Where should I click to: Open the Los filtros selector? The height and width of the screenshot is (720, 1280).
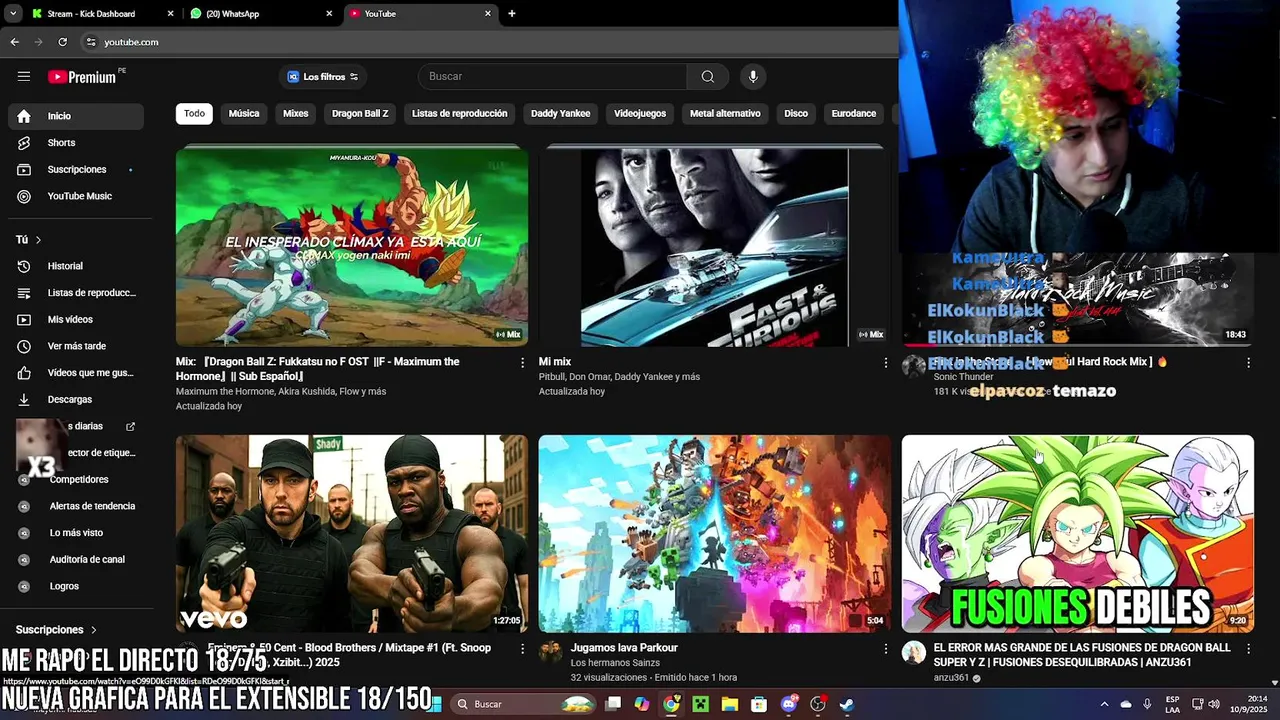pyautogui.click(x=323, y=77)
